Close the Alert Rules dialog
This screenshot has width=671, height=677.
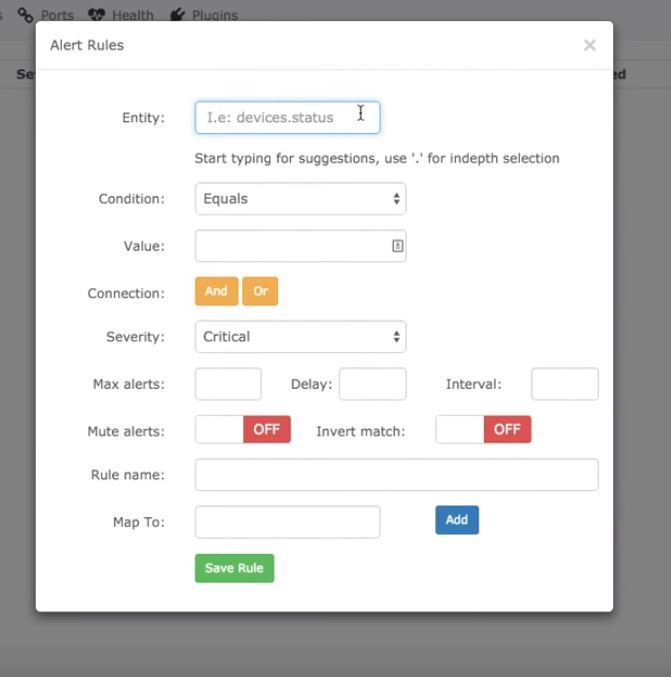click(589, 45)
